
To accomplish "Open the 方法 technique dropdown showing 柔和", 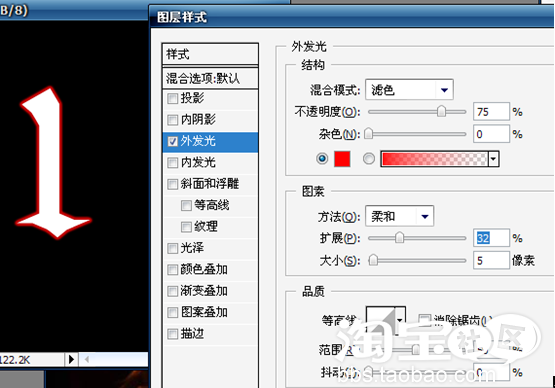I will coord(399,216).
